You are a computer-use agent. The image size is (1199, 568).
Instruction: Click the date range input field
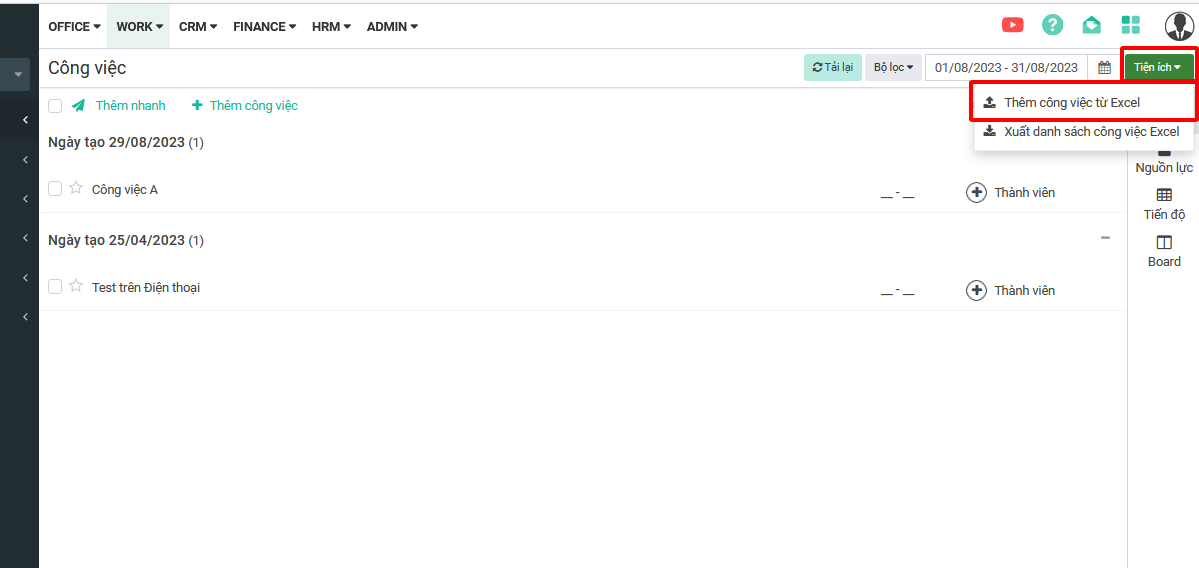pos(1005,68)
